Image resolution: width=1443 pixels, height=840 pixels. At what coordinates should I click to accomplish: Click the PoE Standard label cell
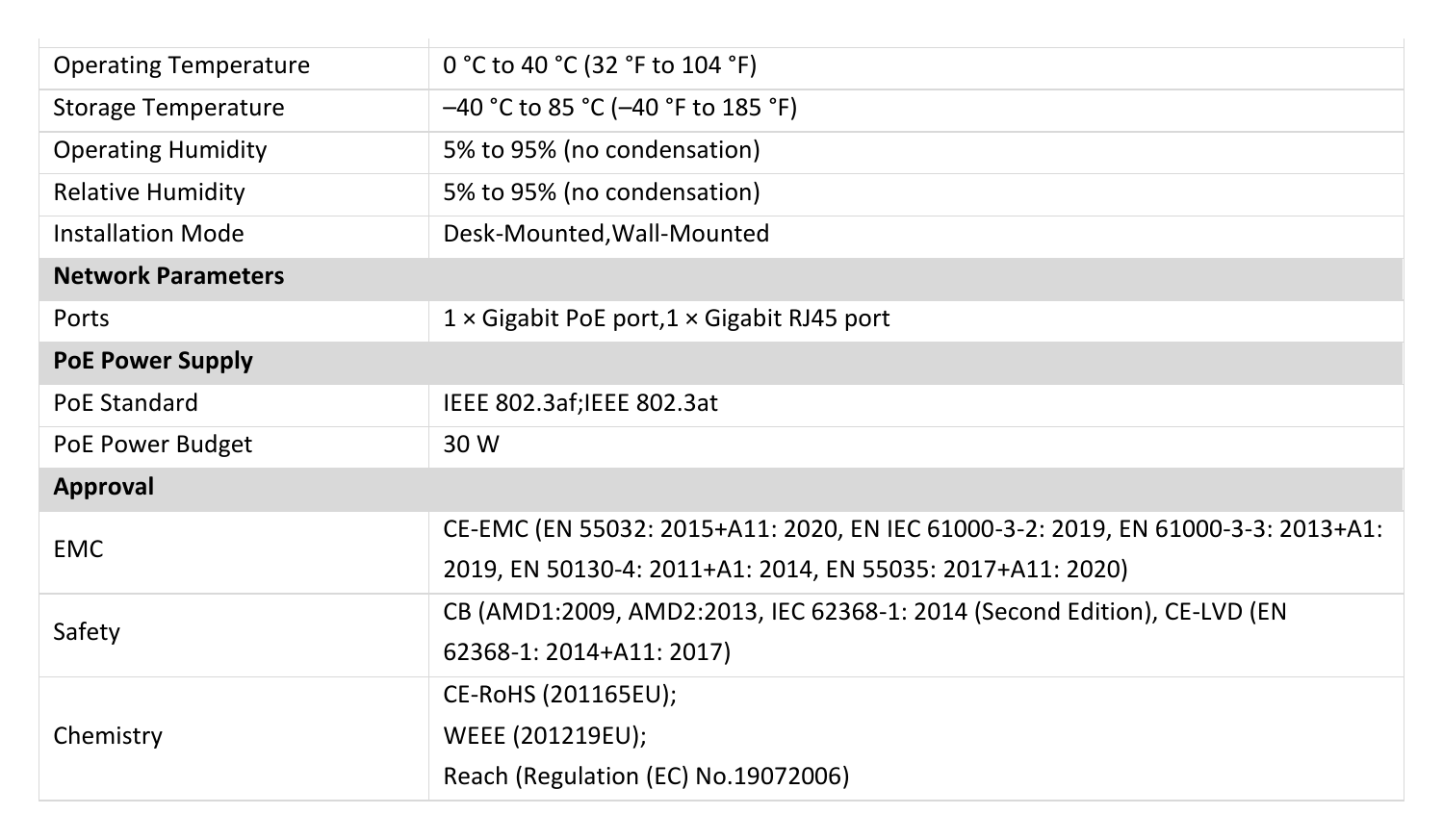(x=234, y=403)
